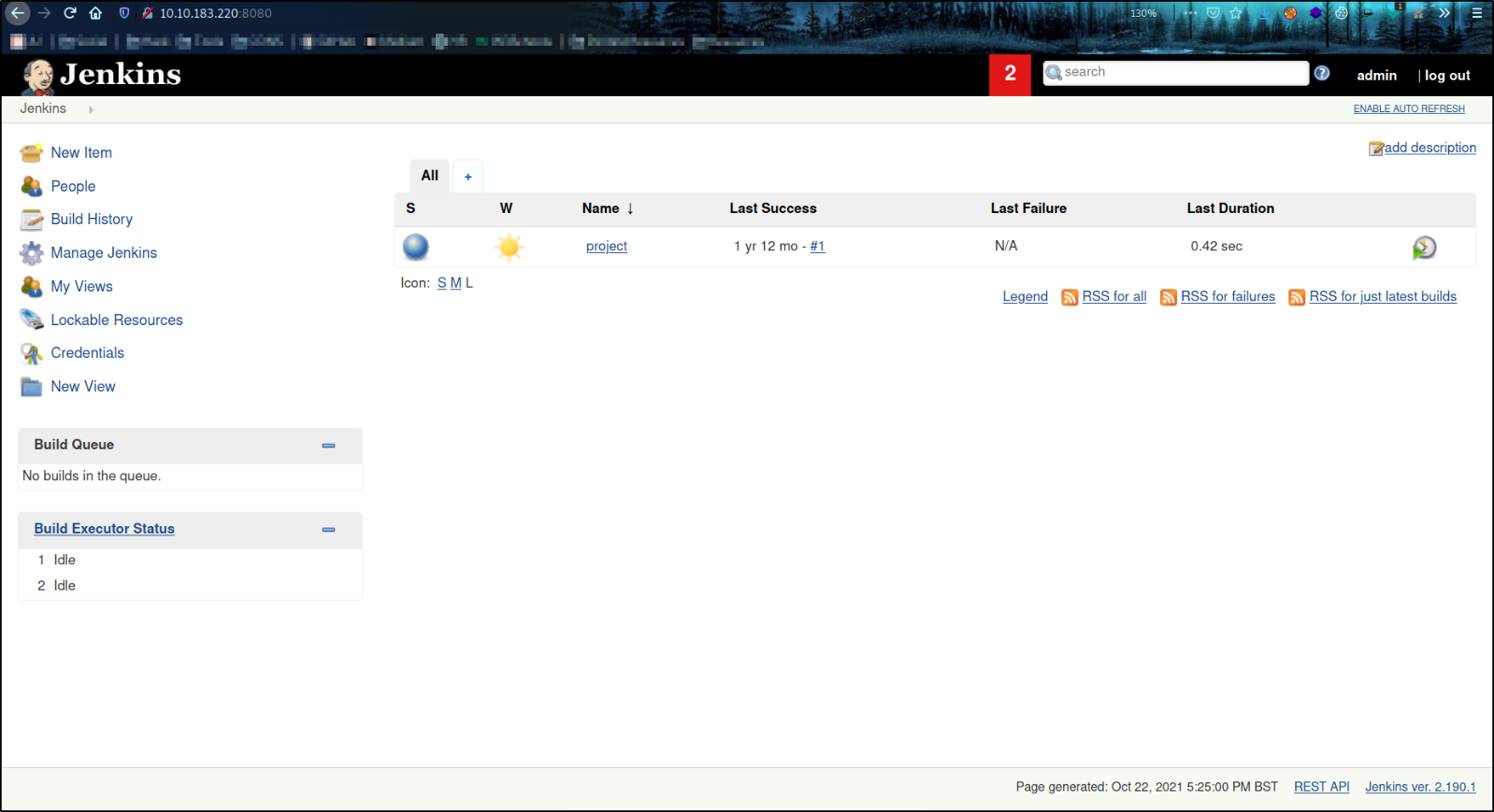Click the browser address bar URL

coord(216,13)
